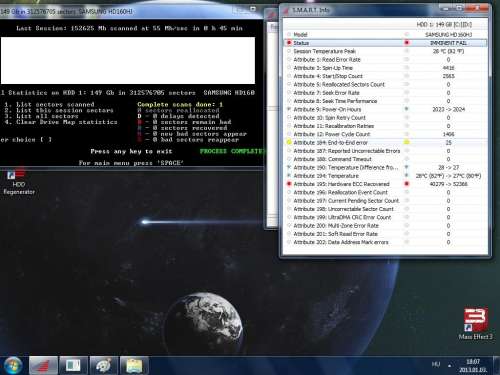Open the taskbar clock showing 18:07
500x375 pixels.
tap(473, 366)
